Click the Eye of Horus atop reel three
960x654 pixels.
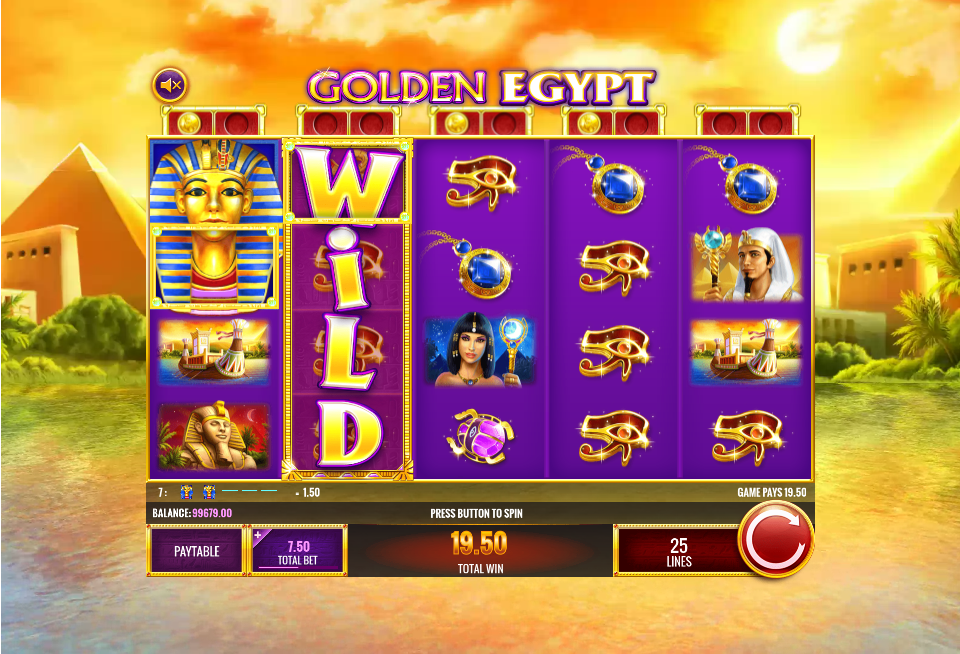click(x=481, y=182)
